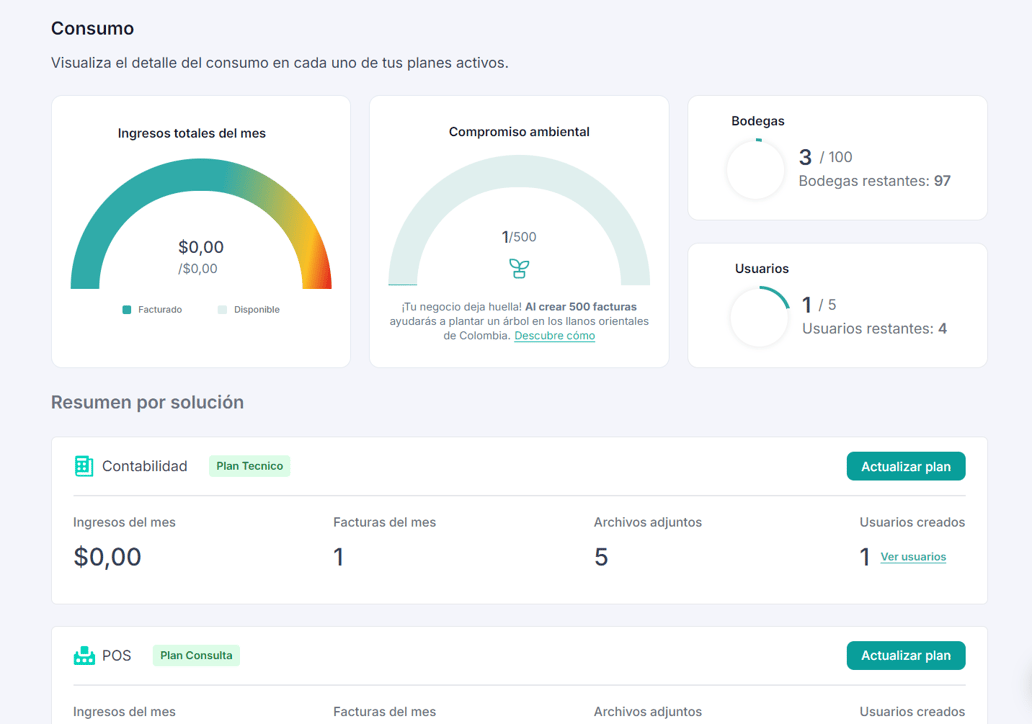Click the Contabilidad calculator icon
This screenshot has width=1032, height=724.
[84, 465]
